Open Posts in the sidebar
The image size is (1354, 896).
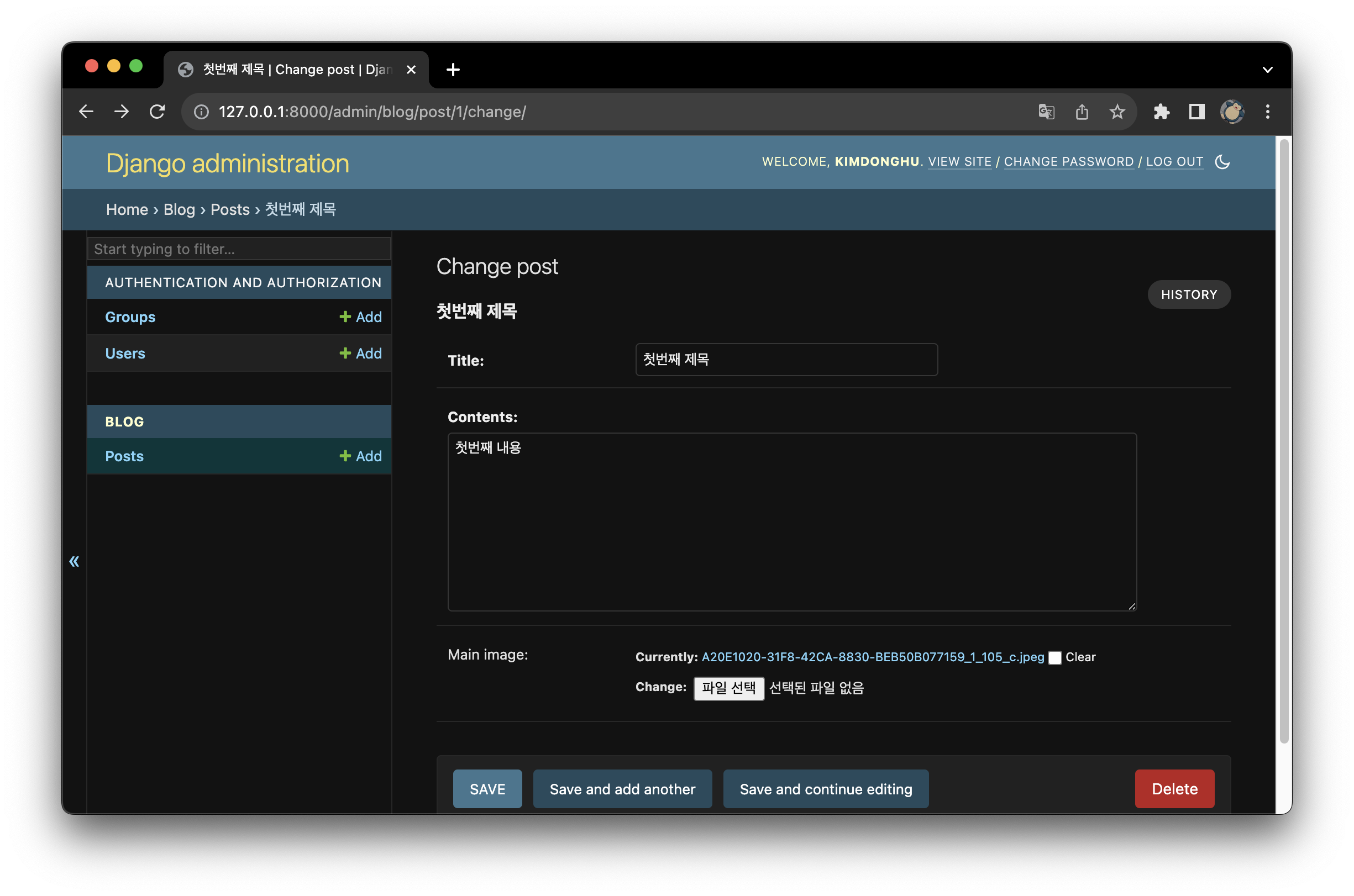click(x=124, y=456)
